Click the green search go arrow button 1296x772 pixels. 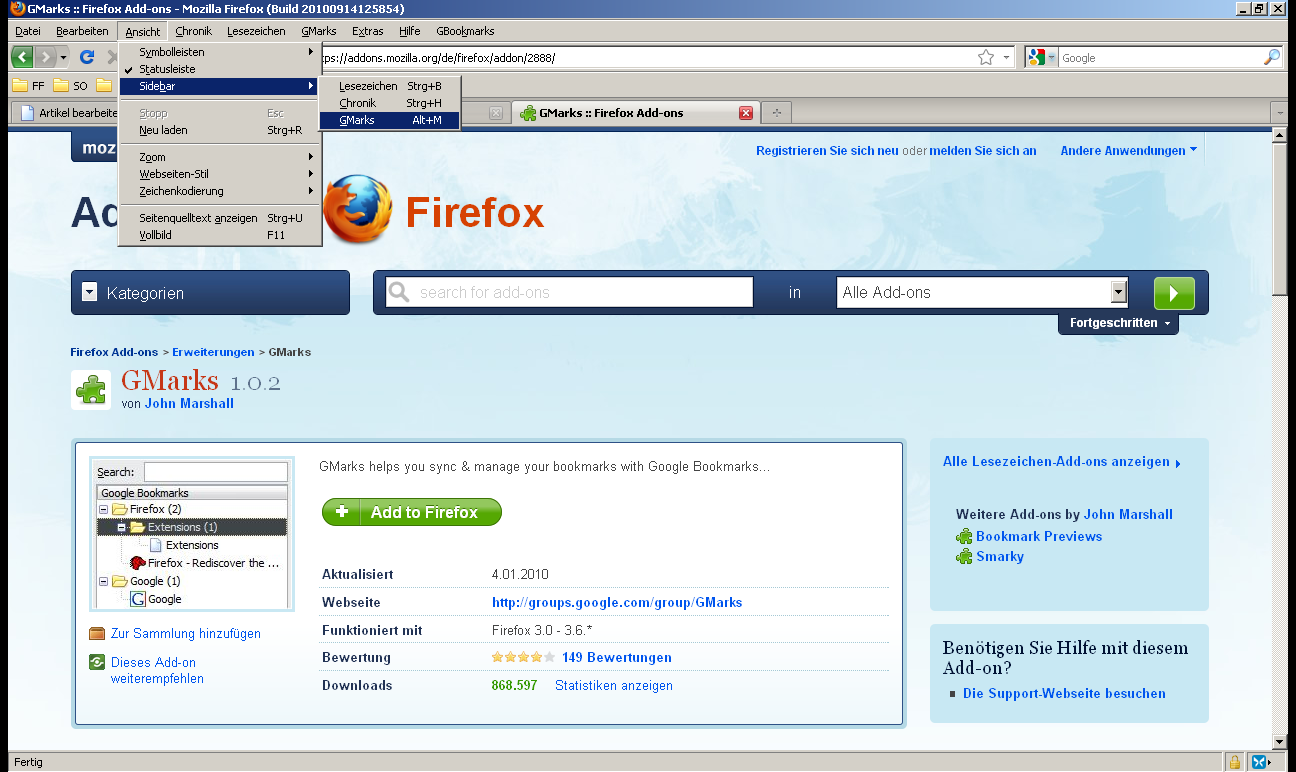(x=1174, y=293)
